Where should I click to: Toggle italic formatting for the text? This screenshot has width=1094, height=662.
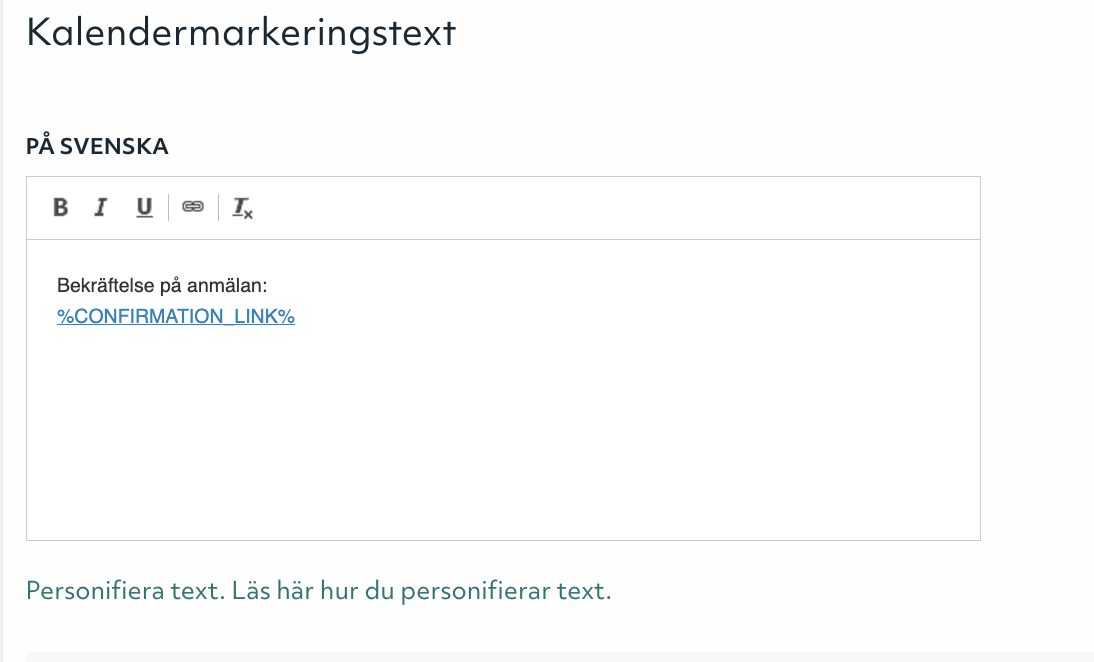coord(101,207)
